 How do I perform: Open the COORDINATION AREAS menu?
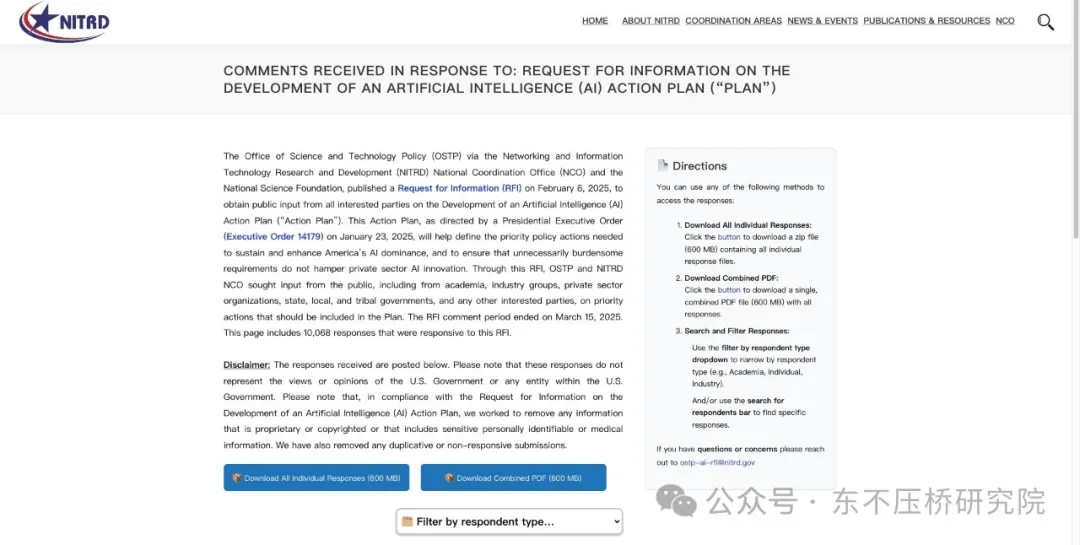734,21
